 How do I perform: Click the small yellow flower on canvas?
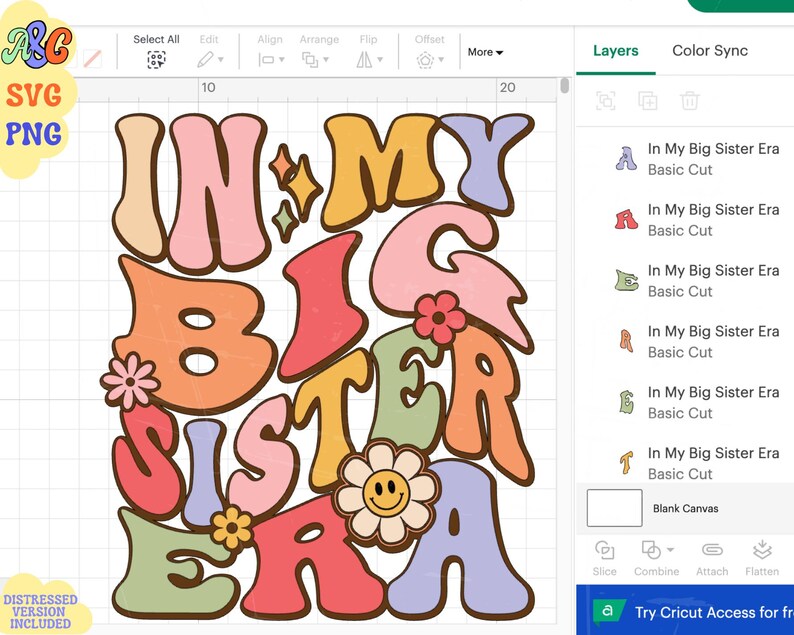(x=232, y=528)
